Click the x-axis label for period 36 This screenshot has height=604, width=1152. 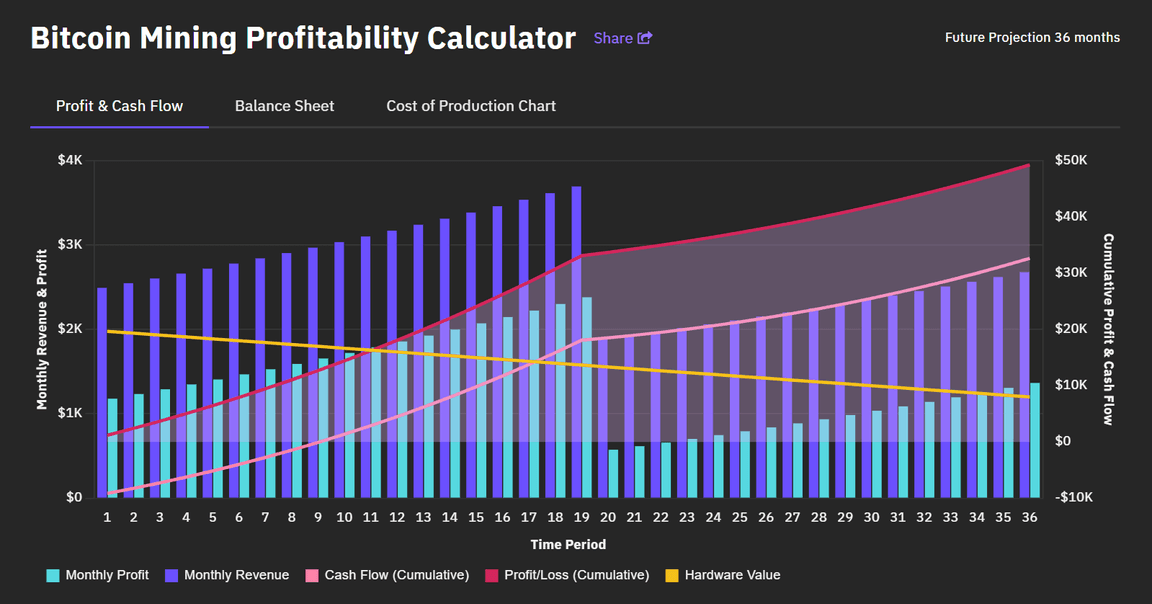point(1029,517)
